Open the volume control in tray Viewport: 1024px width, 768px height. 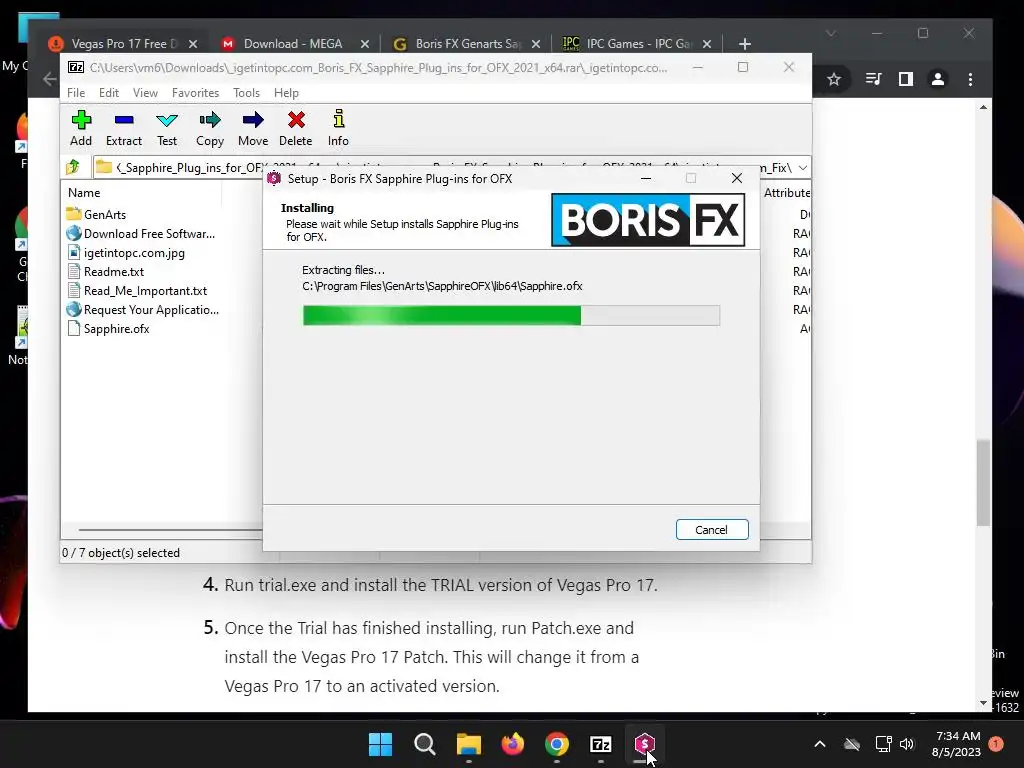[907, 744]
